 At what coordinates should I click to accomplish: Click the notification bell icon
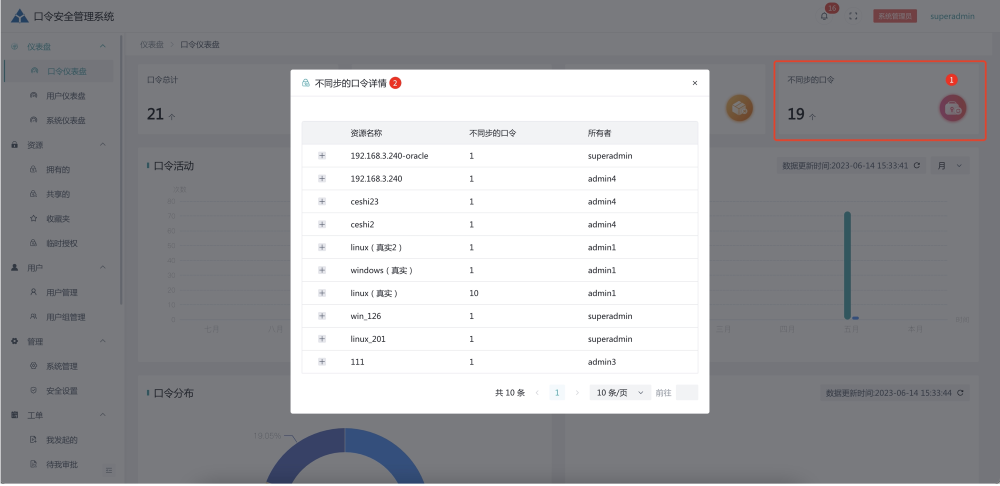tap(824, 16)
